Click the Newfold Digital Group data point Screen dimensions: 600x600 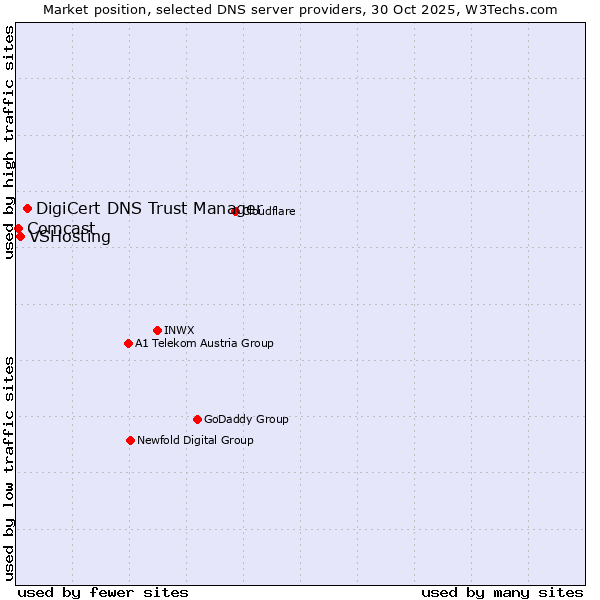point(130,440)
